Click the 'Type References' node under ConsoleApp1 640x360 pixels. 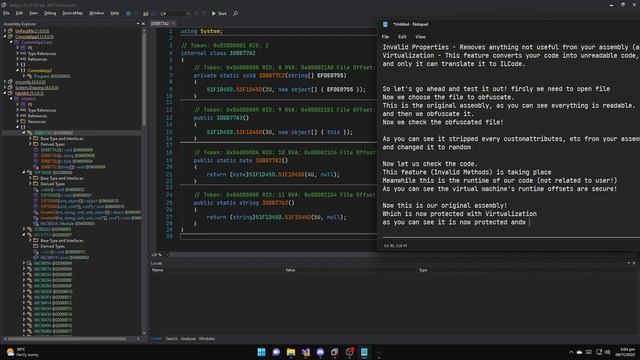coord(42,53)
